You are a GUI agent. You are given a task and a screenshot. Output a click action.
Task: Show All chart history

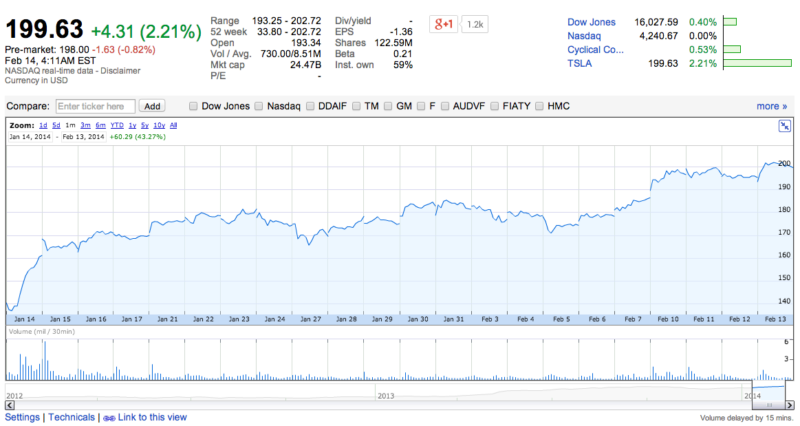pos(173,125)
